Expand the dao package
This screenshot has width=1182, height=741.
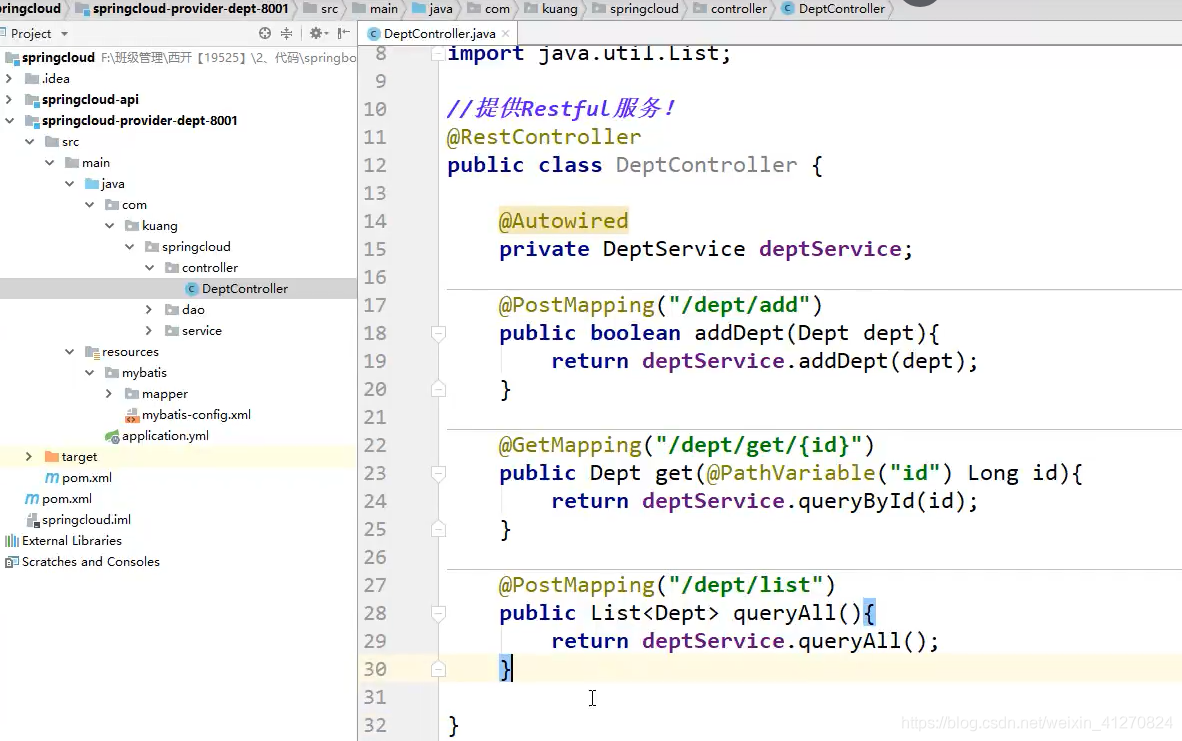(149, 310)
